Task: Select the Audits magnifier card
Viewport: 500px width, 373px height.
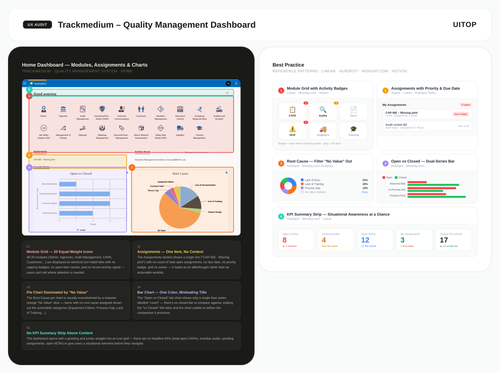Action: 323,111
